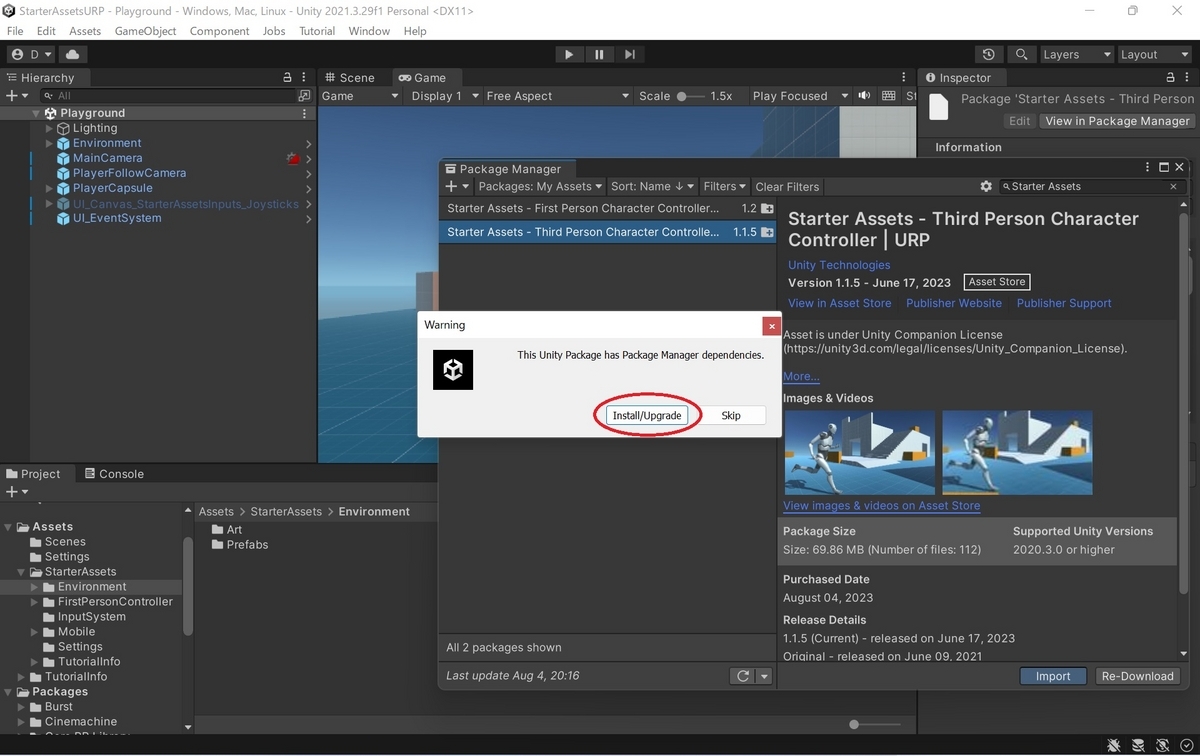This screenshot has height=756, width=1200.
Task: Click the Step frame button
Action: pos(629,54)
